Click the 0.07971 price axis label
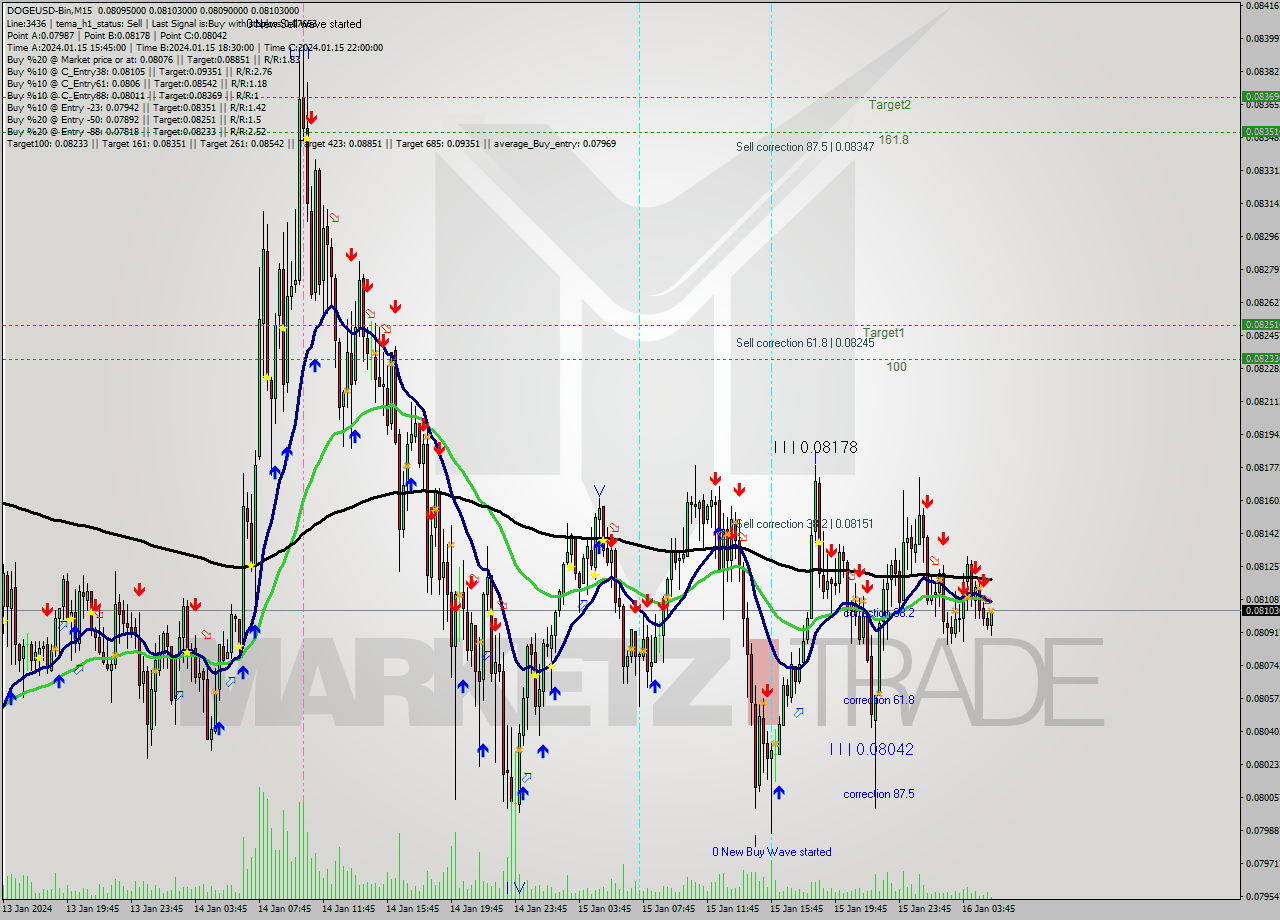Image resolution: width=1280 pixels, height=920 pixels. (1262, 864)
